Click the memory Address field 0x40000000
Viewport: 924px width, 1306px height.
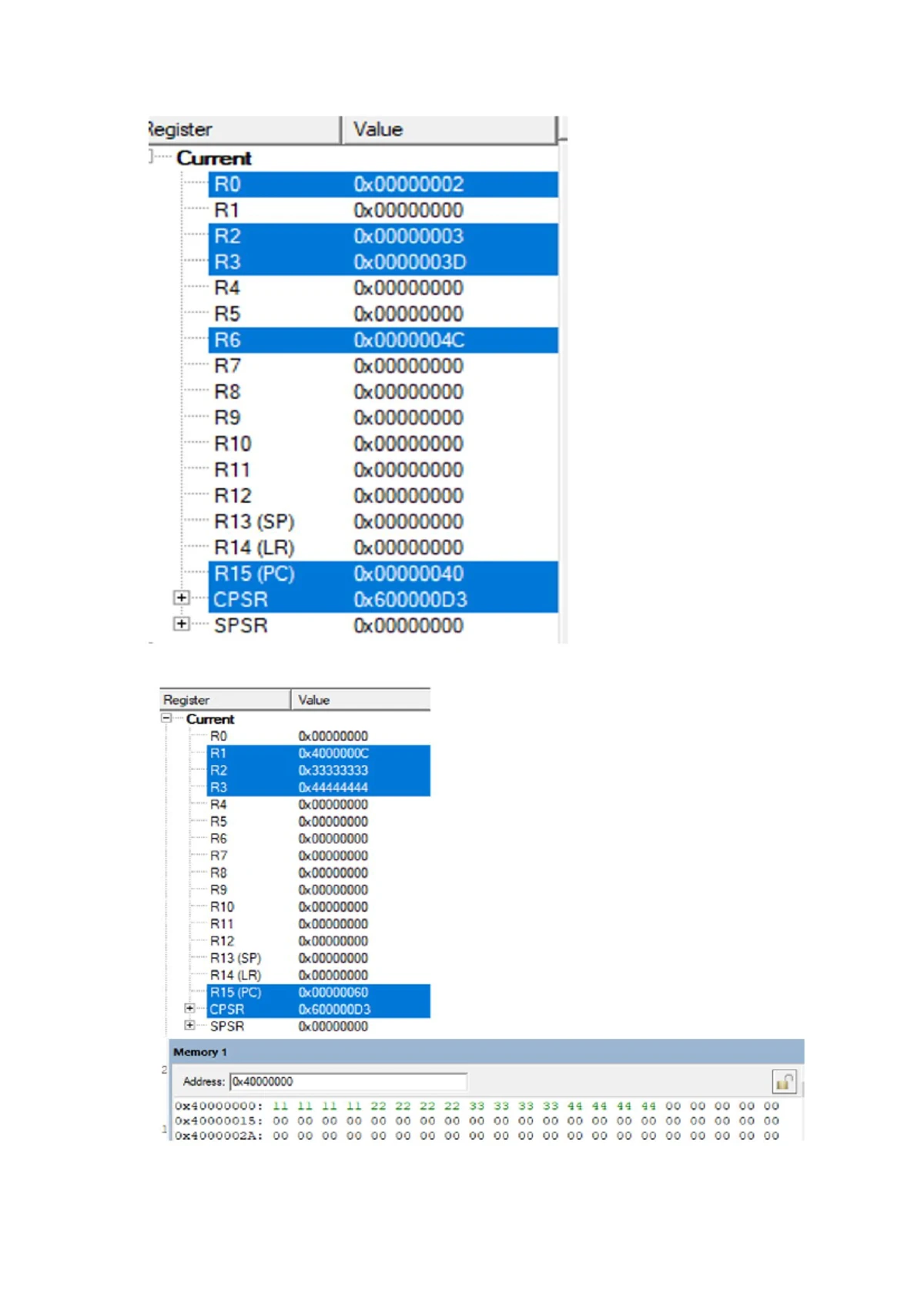click(348, 1081)
